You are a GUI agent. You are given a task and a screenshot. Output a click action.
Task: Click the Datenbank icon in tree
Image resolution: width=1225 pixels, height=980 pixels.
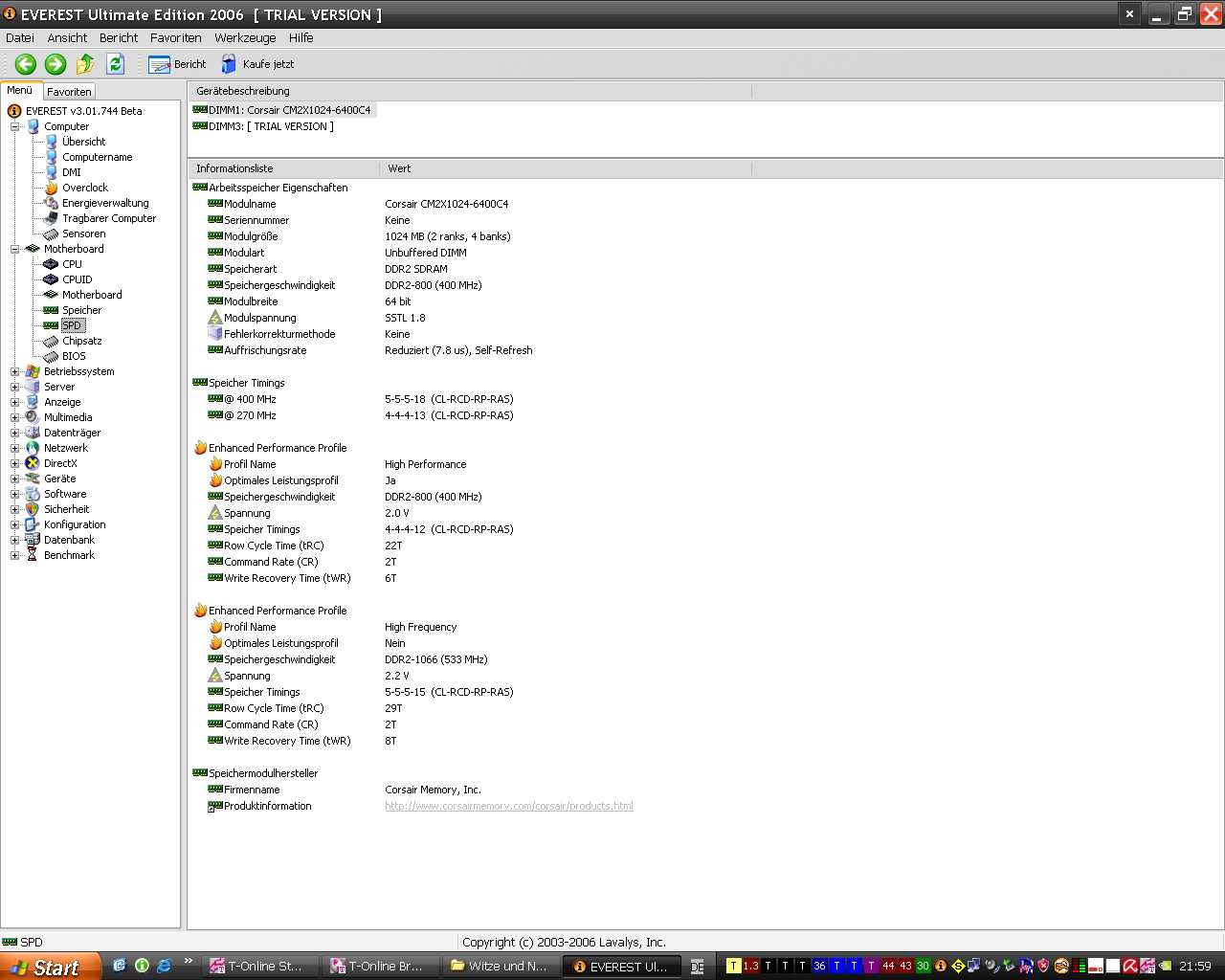32,540
